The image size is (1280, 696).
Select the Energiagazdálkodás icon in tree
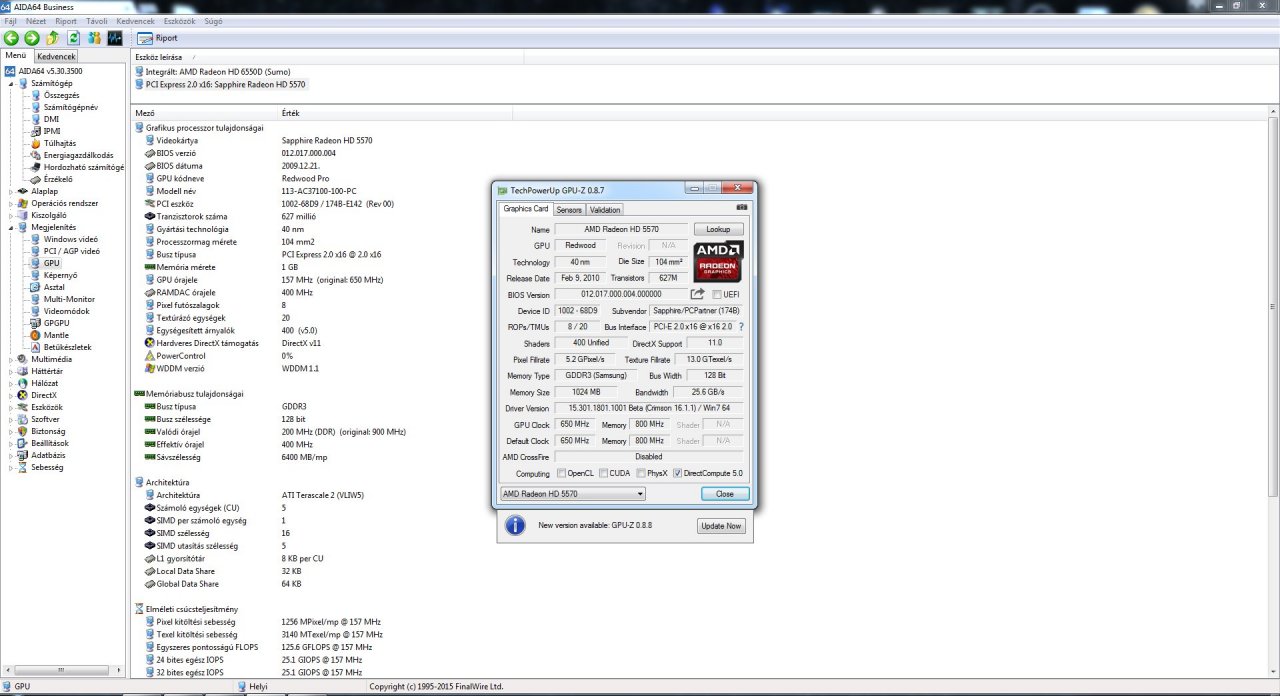pos(36,155)
